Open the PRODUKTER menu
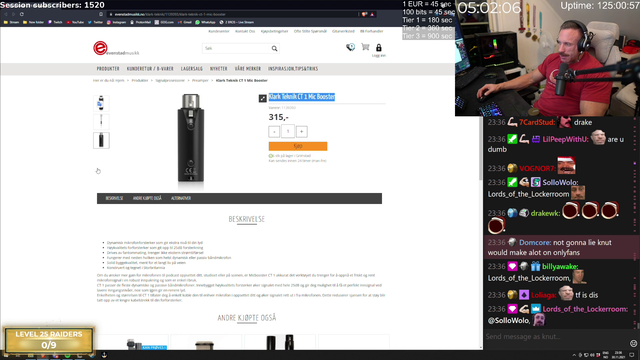Screen dimensions: 640x360 pyautogui.click(x=108, y=69)
